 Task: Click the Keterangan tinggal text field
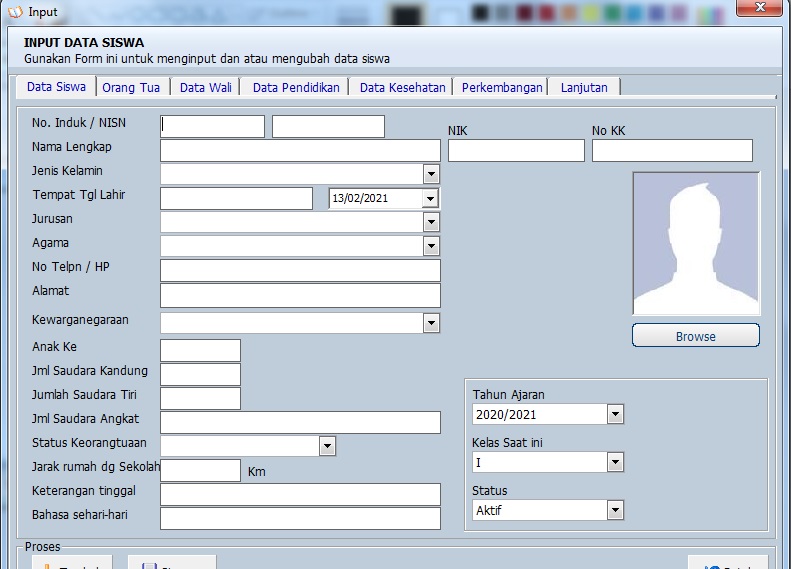coord(300,495)
